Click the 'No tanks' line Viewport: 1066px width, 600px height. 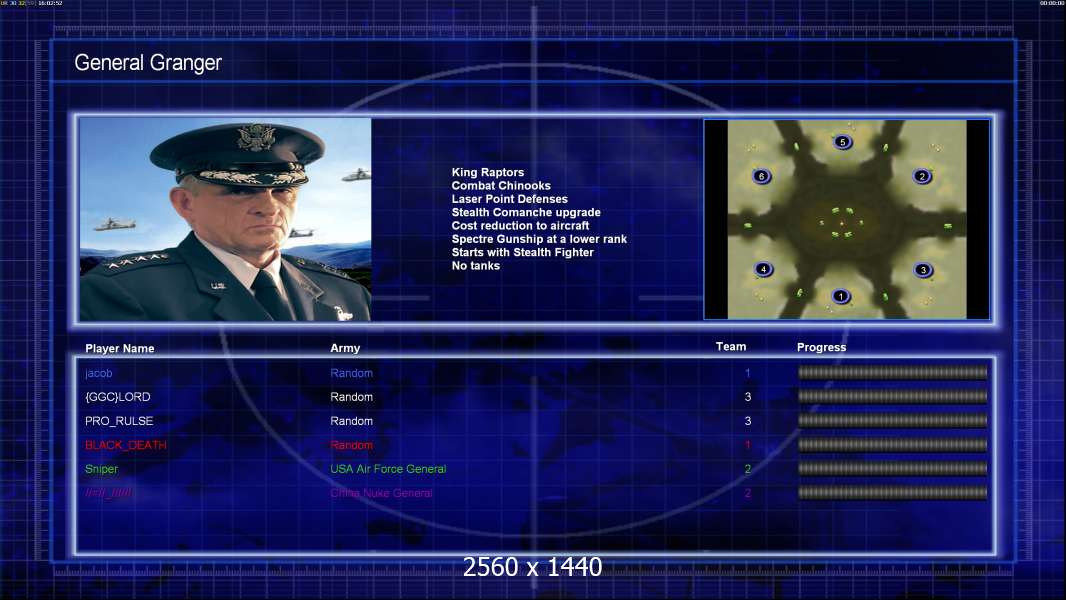(476, 266)
